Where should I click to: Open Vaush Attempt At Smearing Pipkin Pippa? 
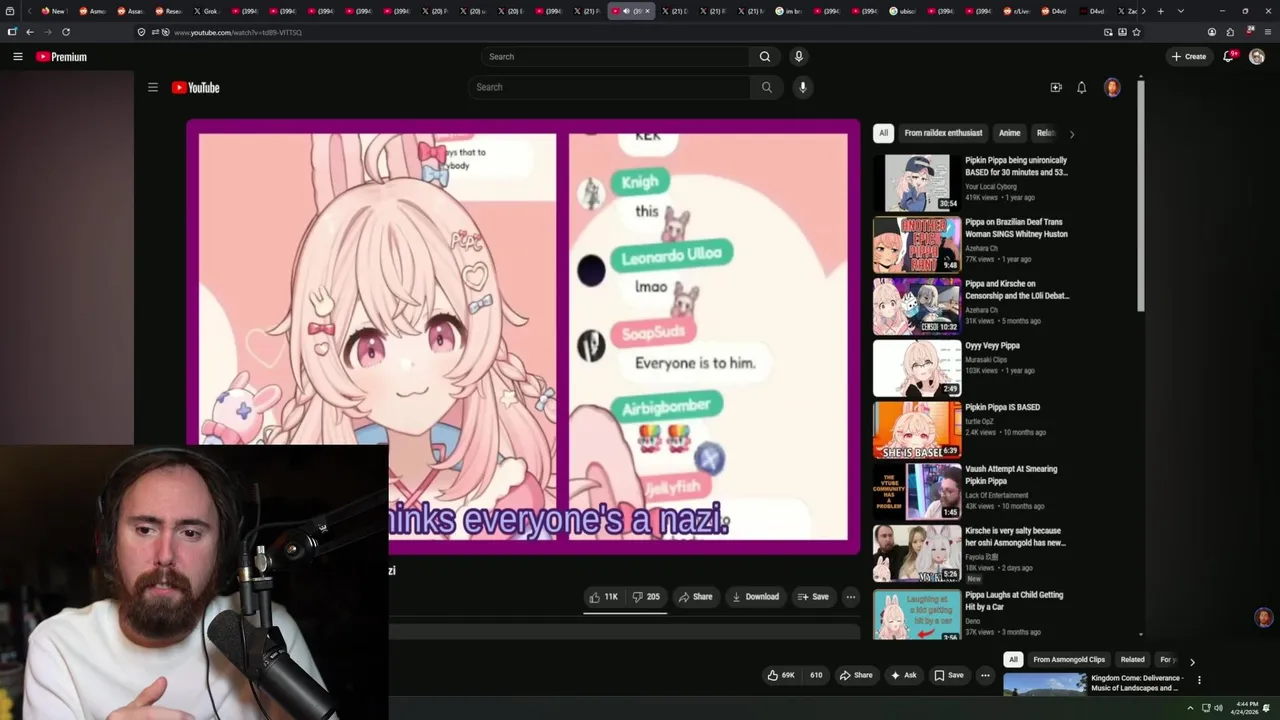tap(917, 491)
